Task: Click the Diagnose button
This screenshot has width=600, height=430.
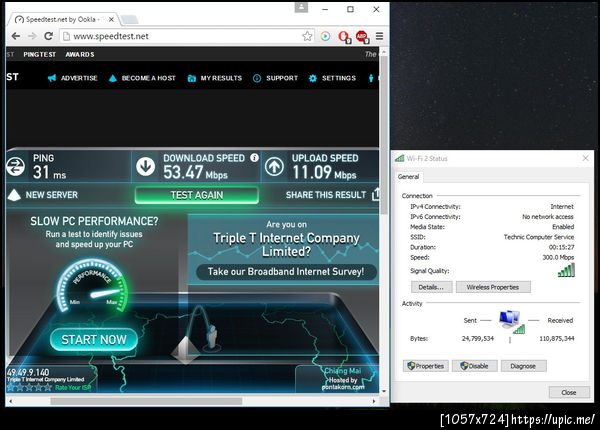Action: click(x=523, y=366)
